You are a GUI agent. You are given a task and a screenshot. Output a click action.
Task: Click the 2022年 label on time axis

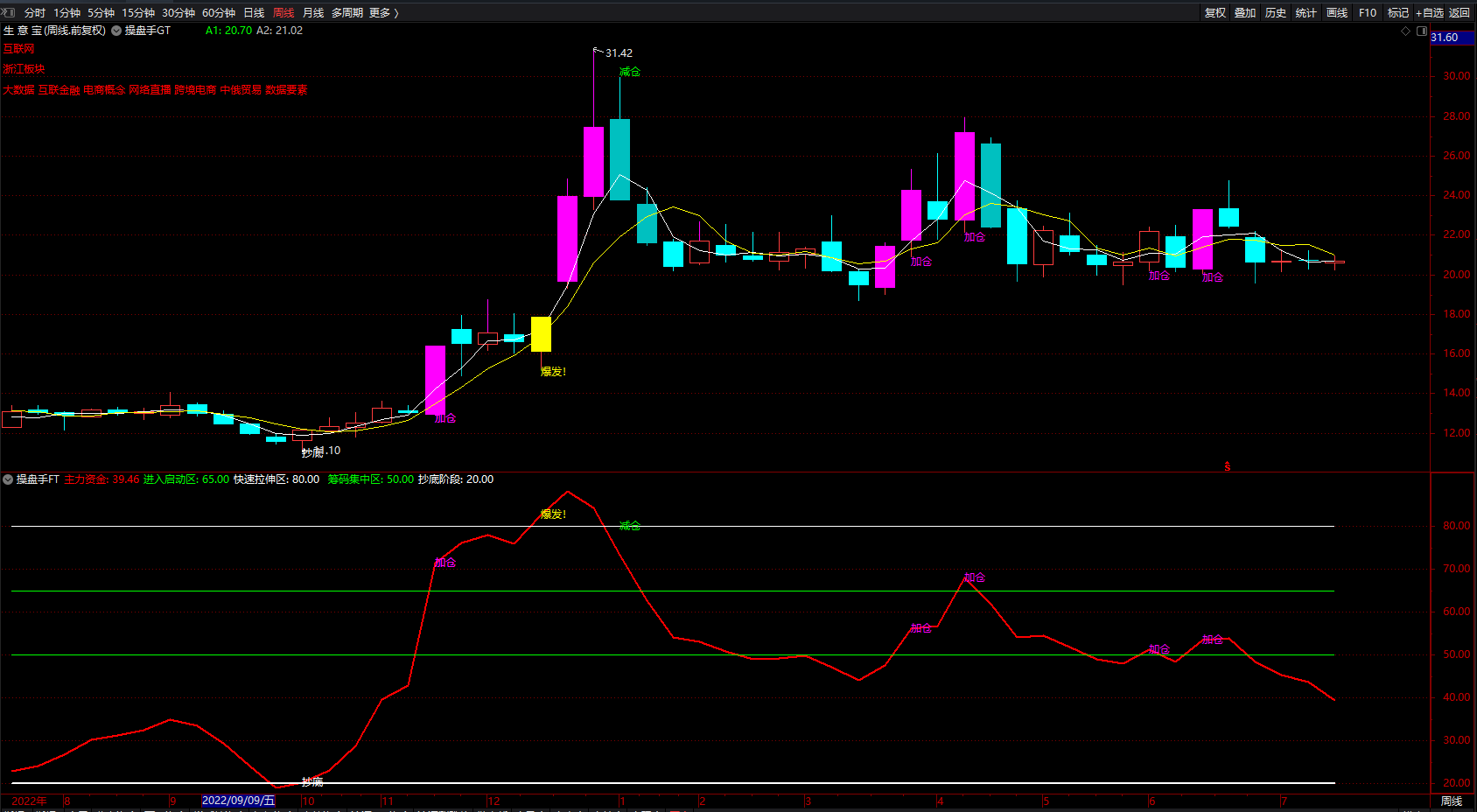click(x=29, y=801)
